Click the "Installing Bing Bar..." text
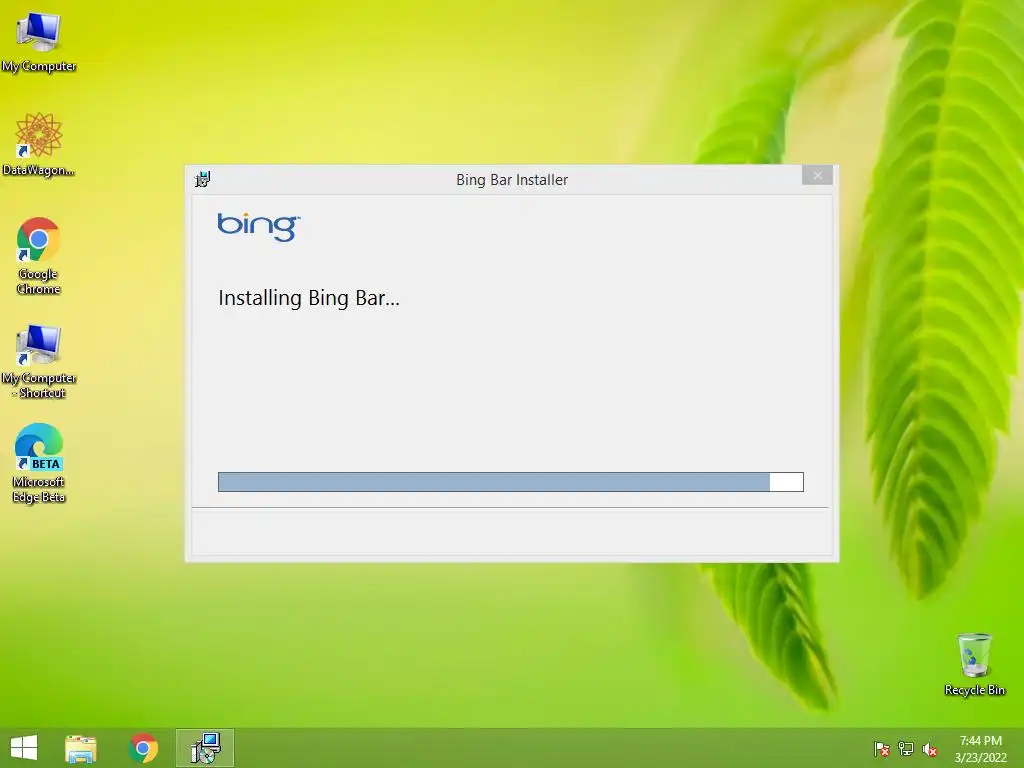The image size is (1024, 768). click(x=309, y=298)
